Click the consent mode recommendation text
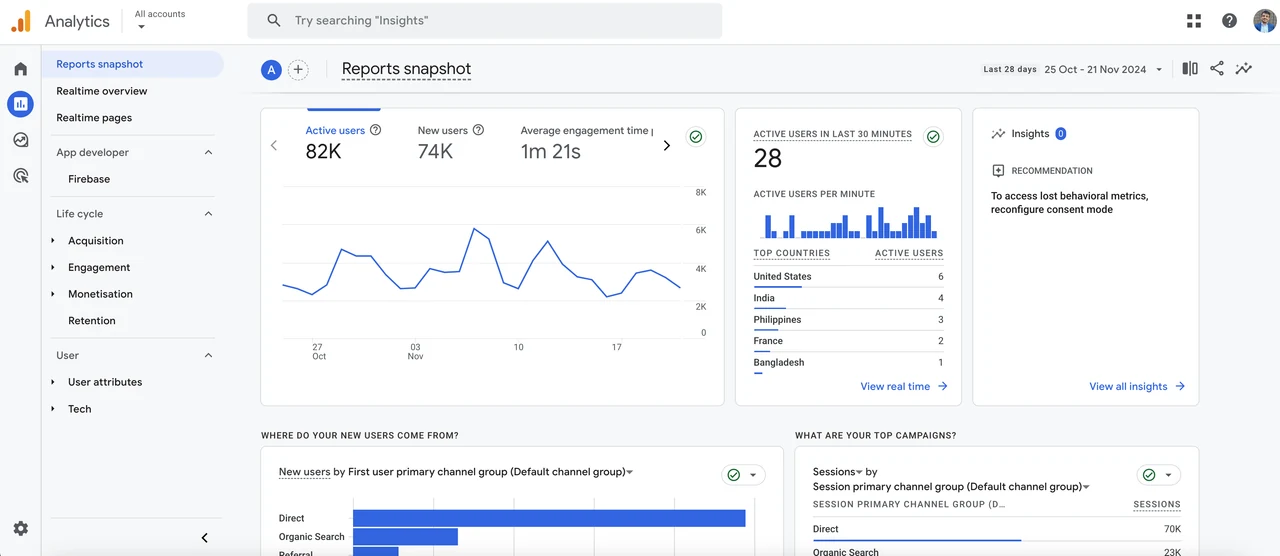This screenshot has height=556, width=1280. click(x=1069, y=203)
